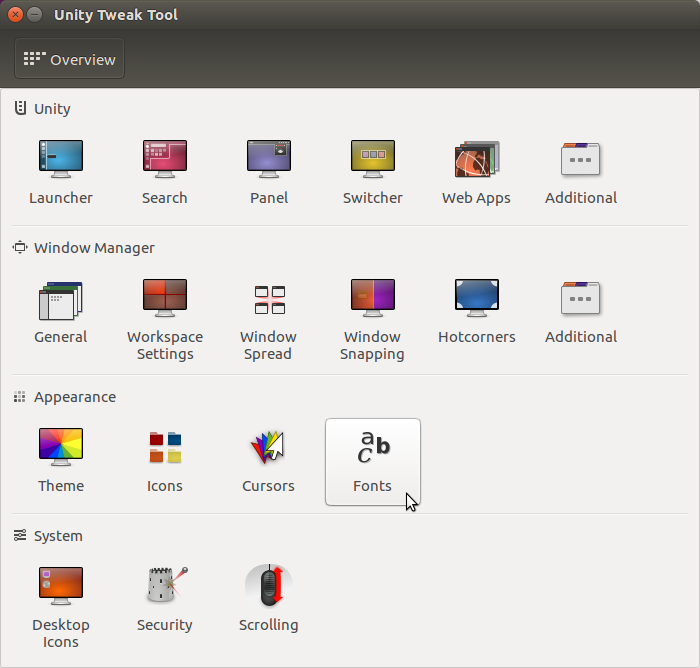Open the Theme appearance settings

(61, 462)
